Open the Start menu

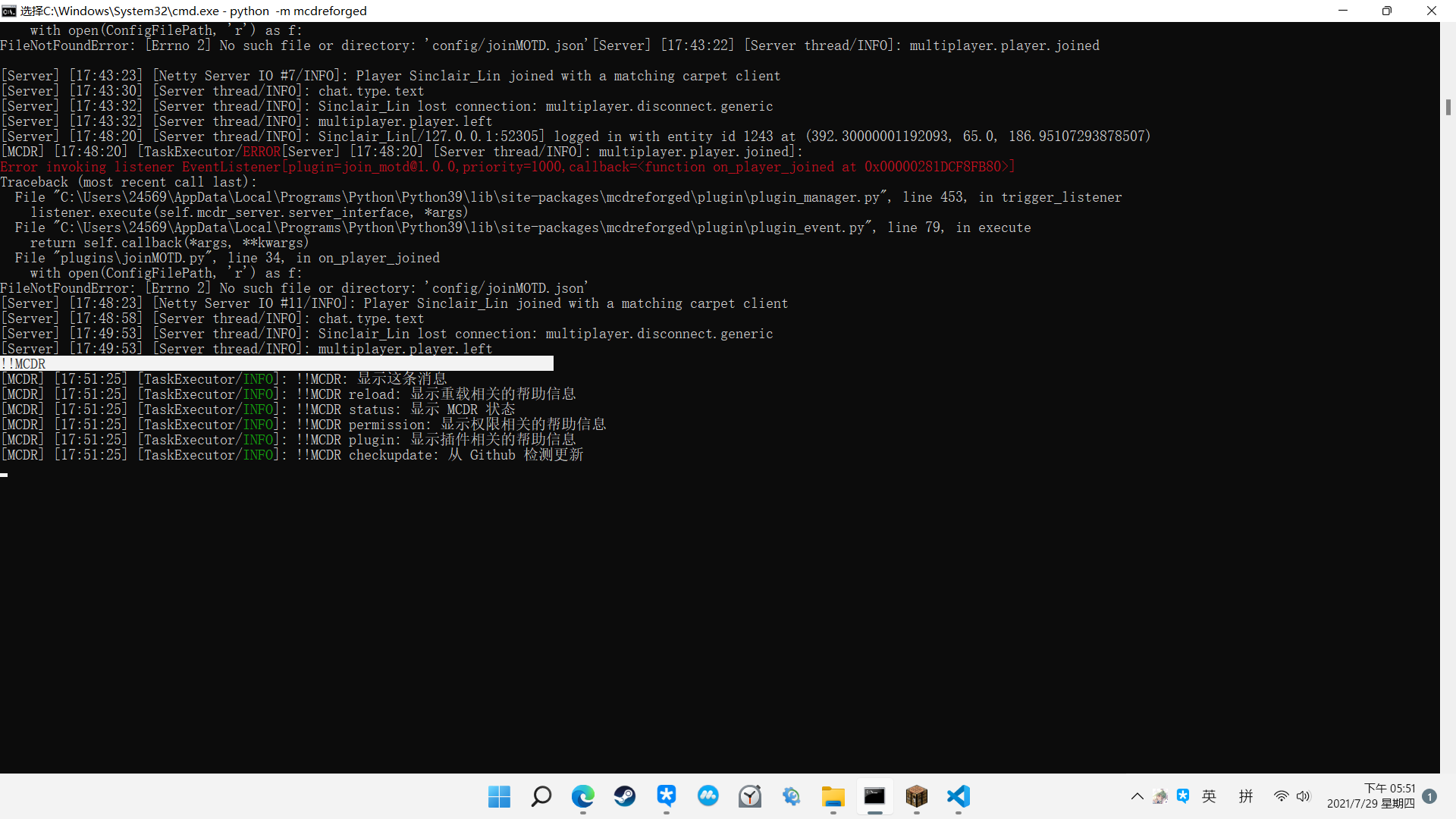[499, 797]
